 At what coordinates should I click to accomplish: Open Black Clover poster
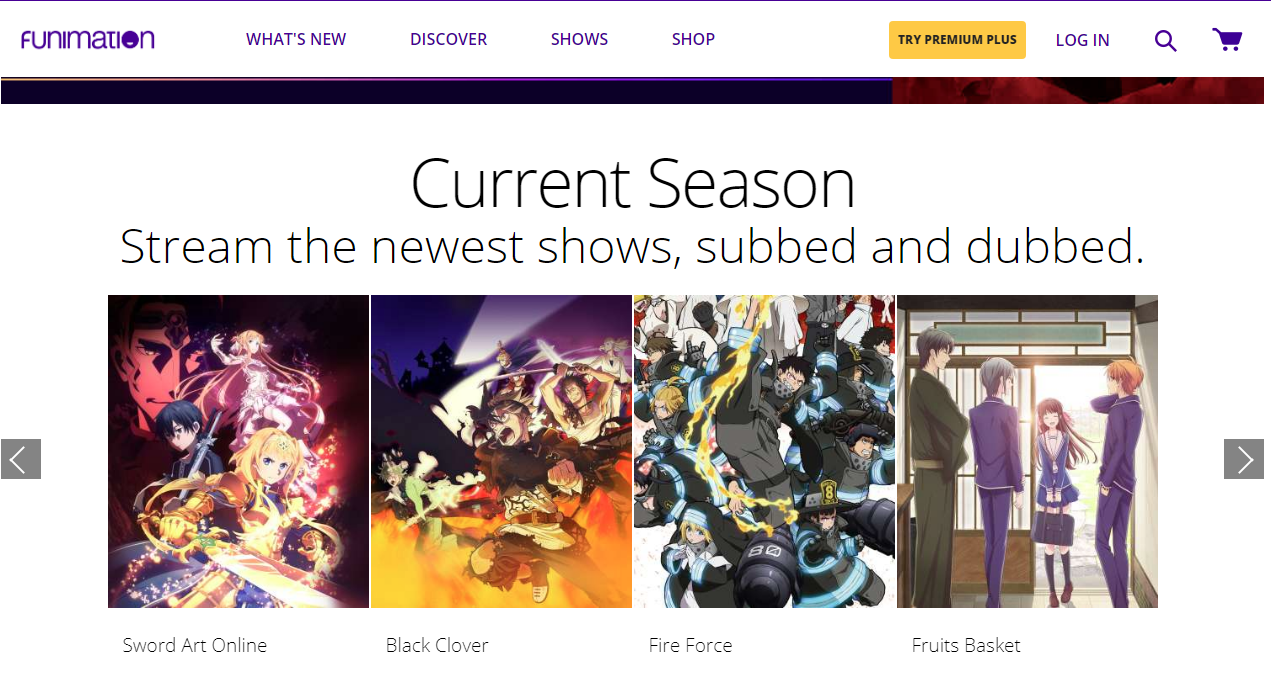tap(501, 451)
